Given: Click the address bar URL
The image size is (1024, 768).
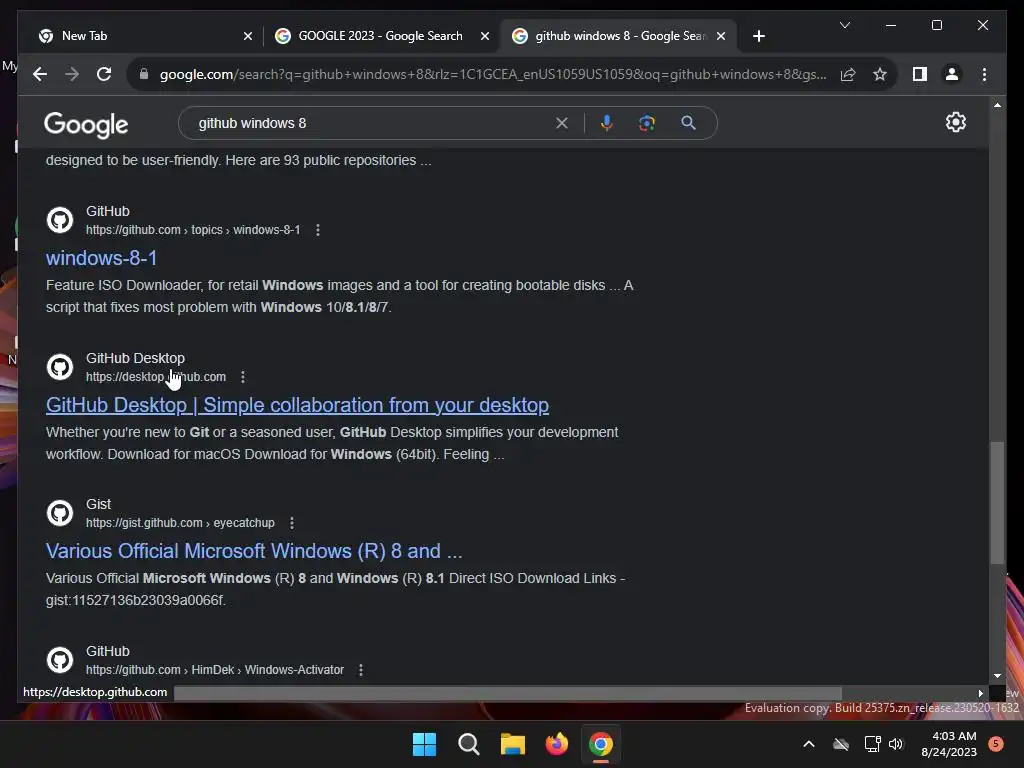Looking at the screenshot, I should point(493,74).
